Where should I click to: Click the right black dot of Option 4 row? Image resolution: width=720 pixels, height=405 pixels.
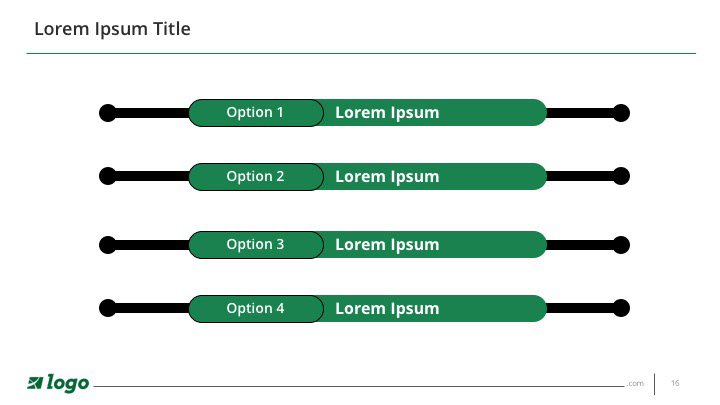[x=621, y=308]
